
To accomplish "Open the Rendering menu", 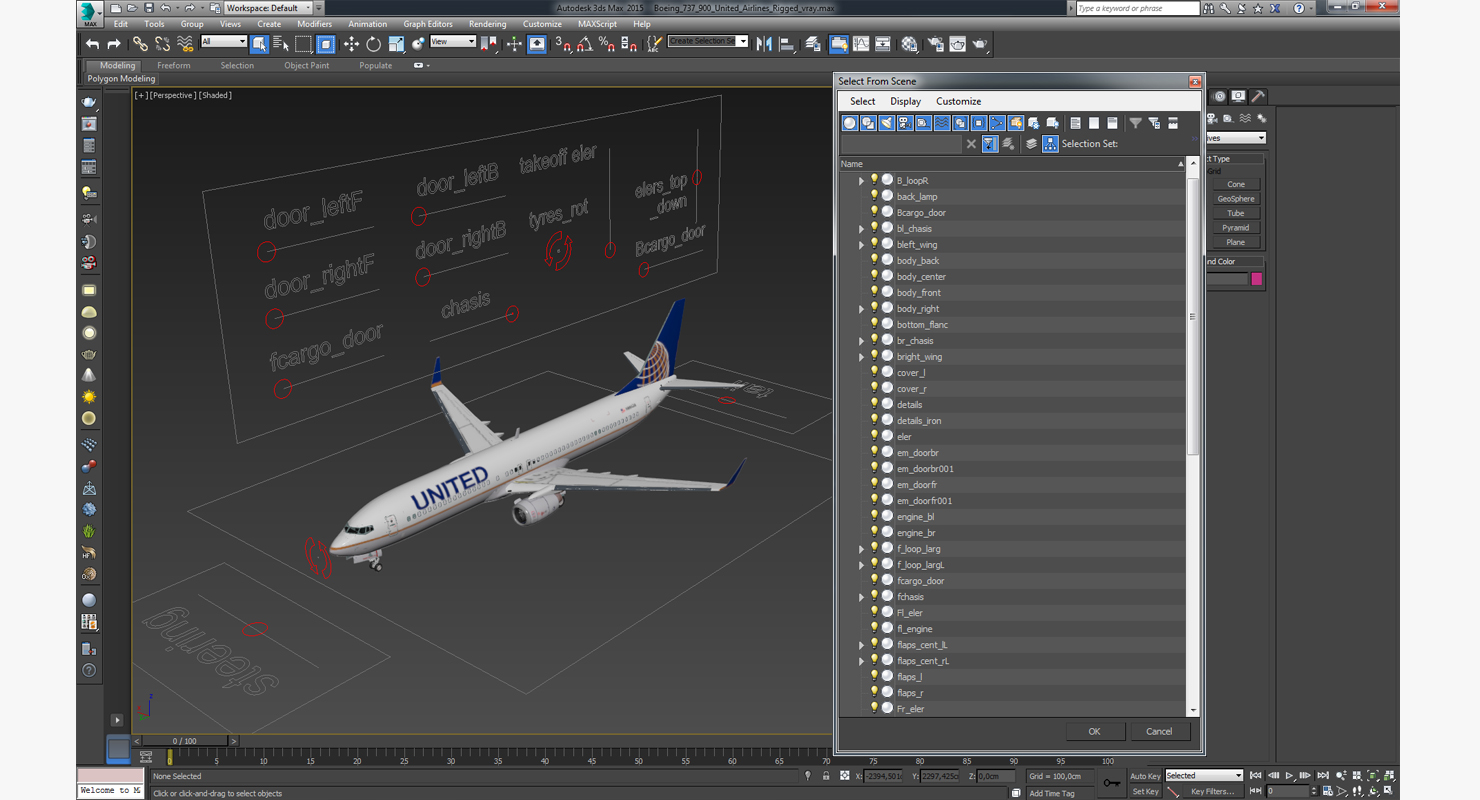I will pos(487,24).
